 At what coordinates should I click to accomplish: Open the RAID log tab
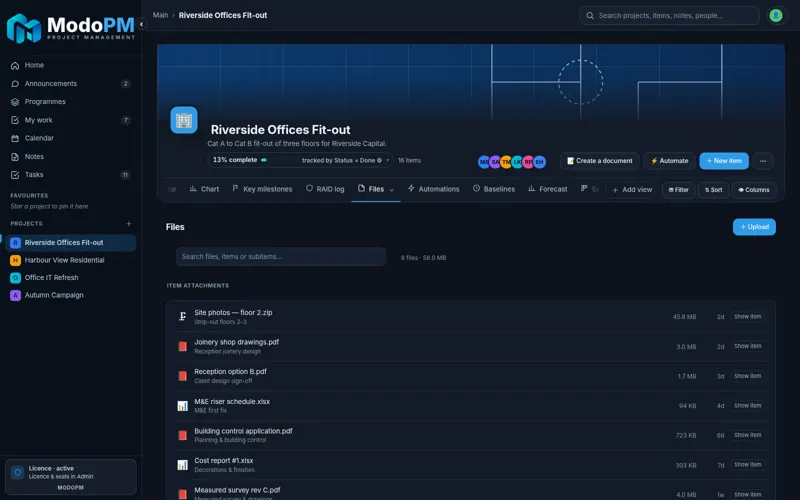[x=325, y=189]
